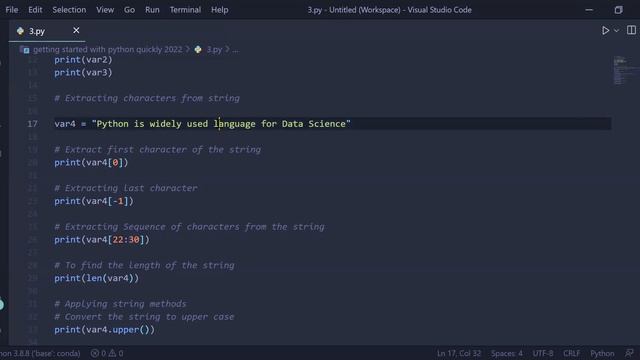Click the 'Ln 17, Col 32' cursor position
This screenshot has width=640, height=360.
coord(459,353)
